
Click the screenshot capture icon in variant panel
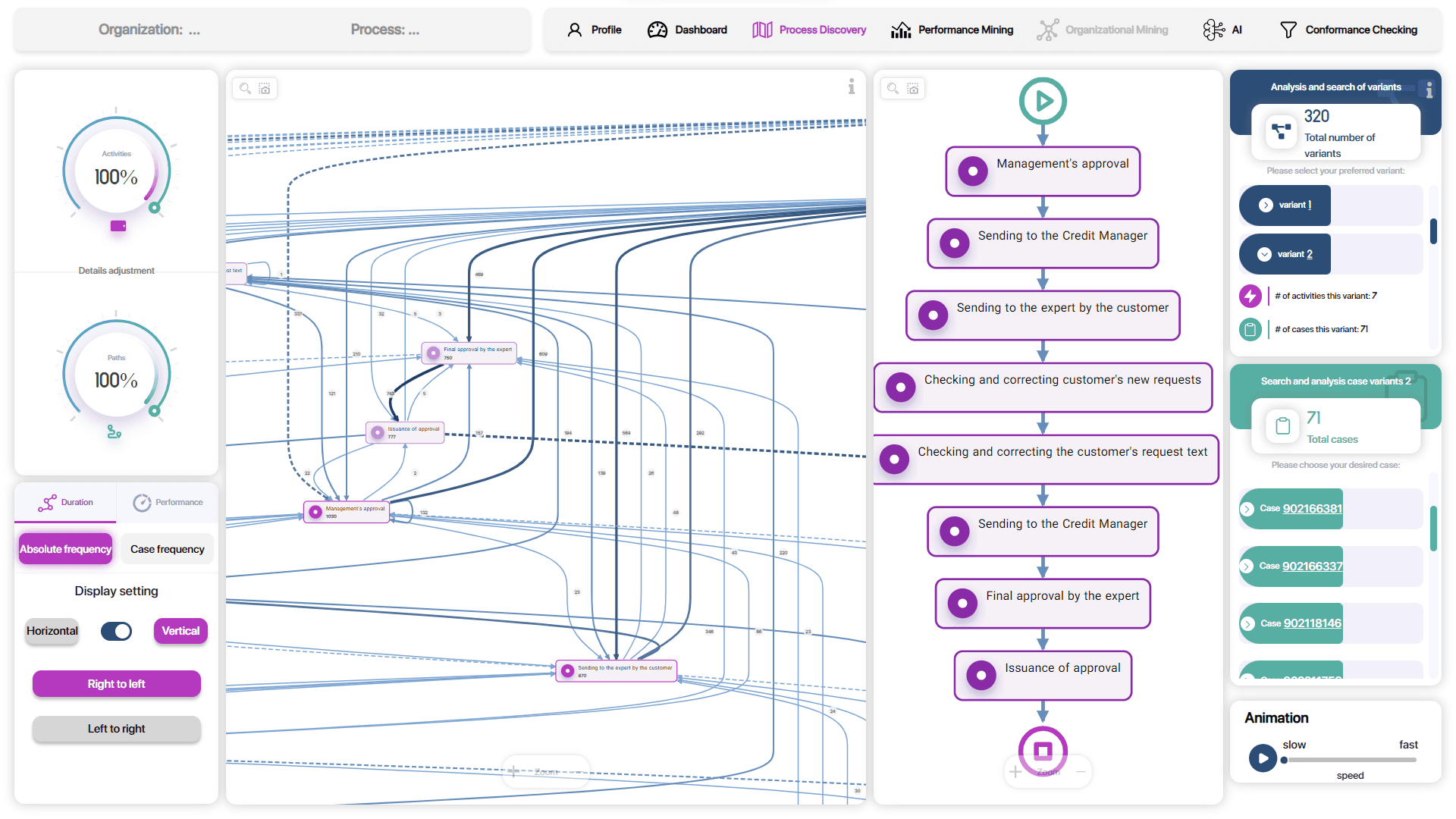(x=913, y=89)
